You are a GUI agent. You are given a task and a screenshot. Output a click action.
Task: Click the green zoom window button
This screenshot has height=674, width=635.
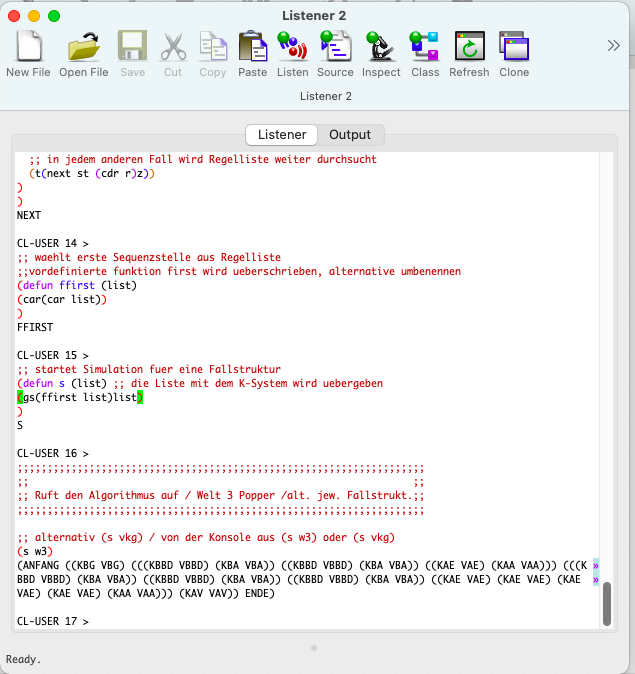coord(54,16)
